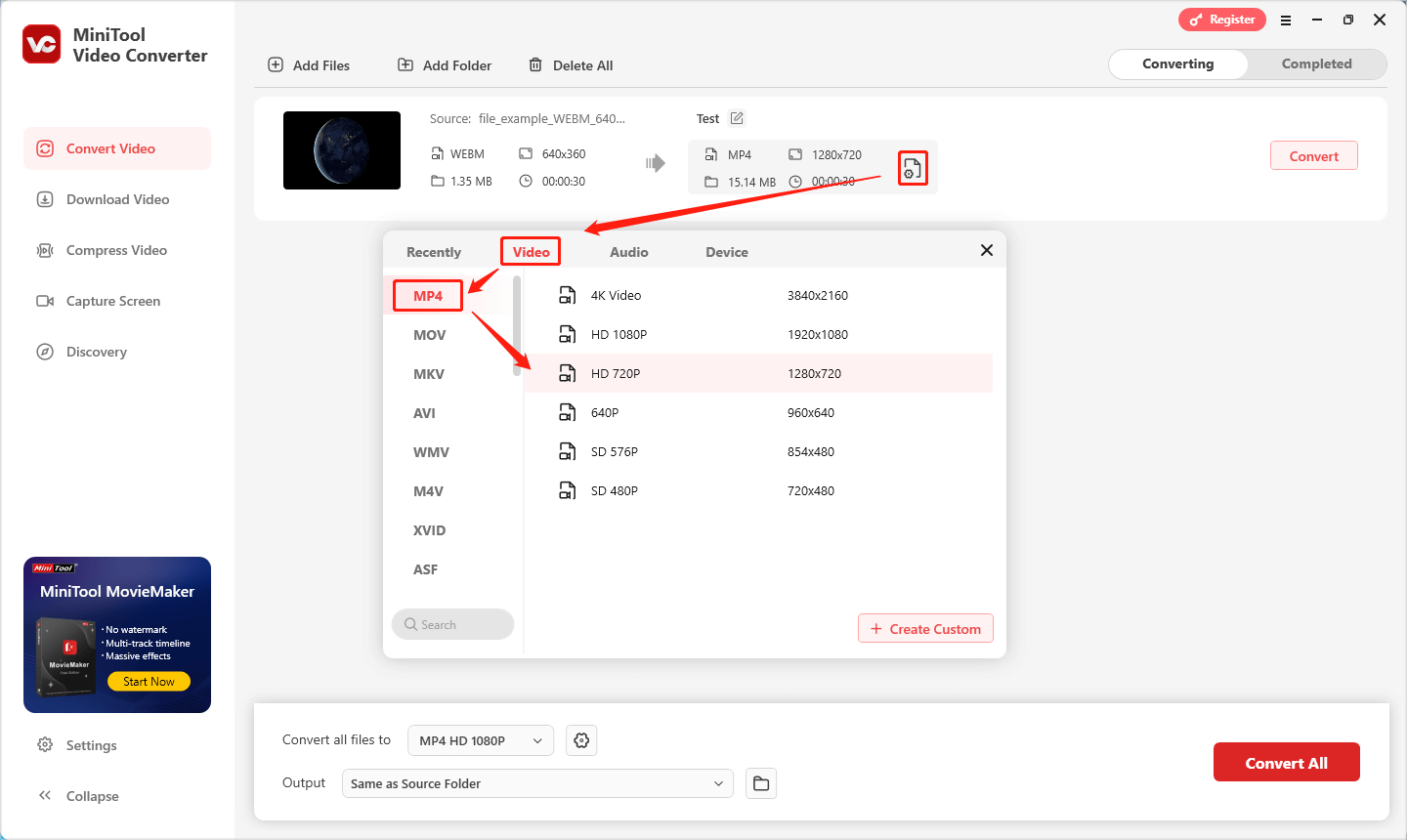Click the 640P preset file icon
The image size is (1407, 840).
(567, 412)
